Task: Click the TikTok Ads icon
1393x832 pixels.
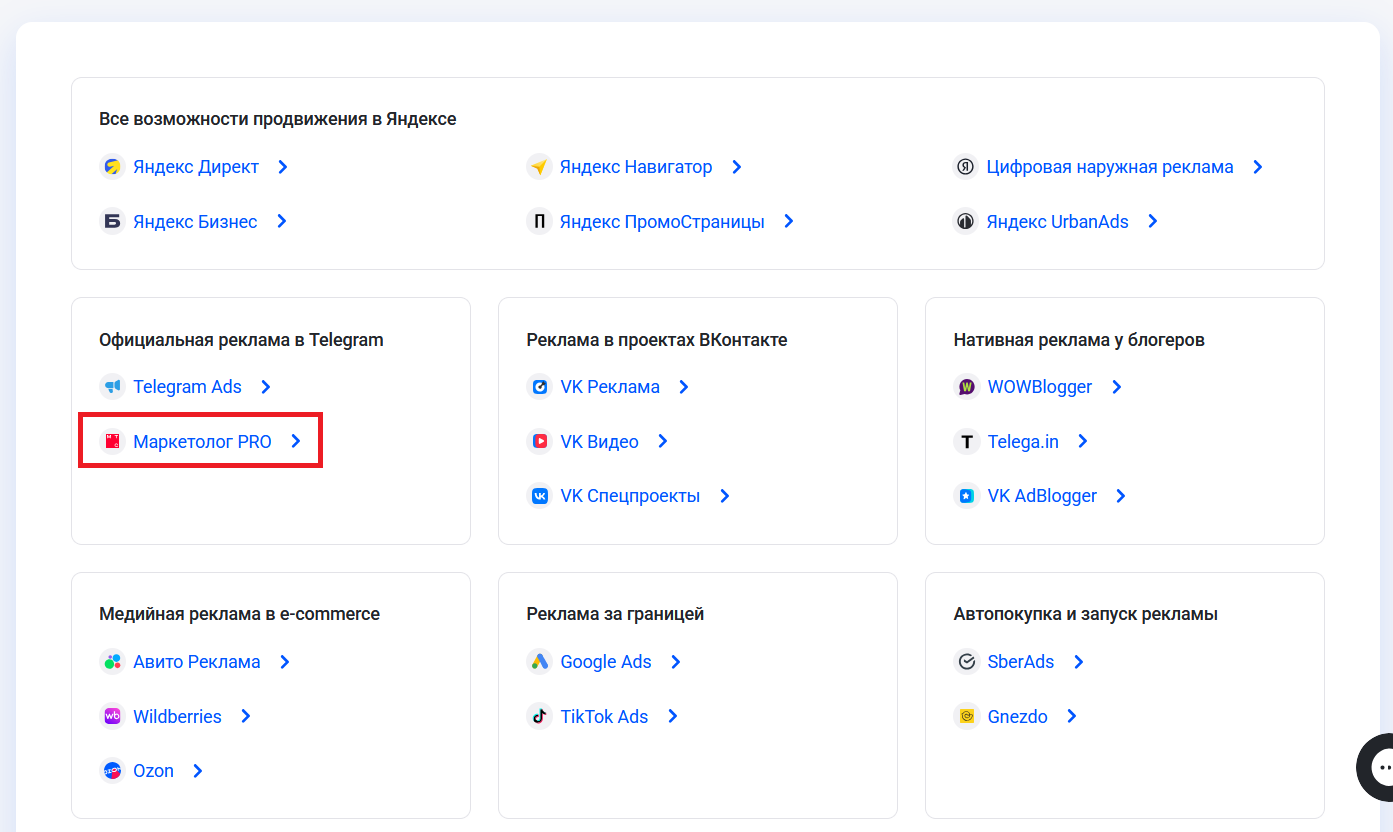Action: (x=539, y=716)
